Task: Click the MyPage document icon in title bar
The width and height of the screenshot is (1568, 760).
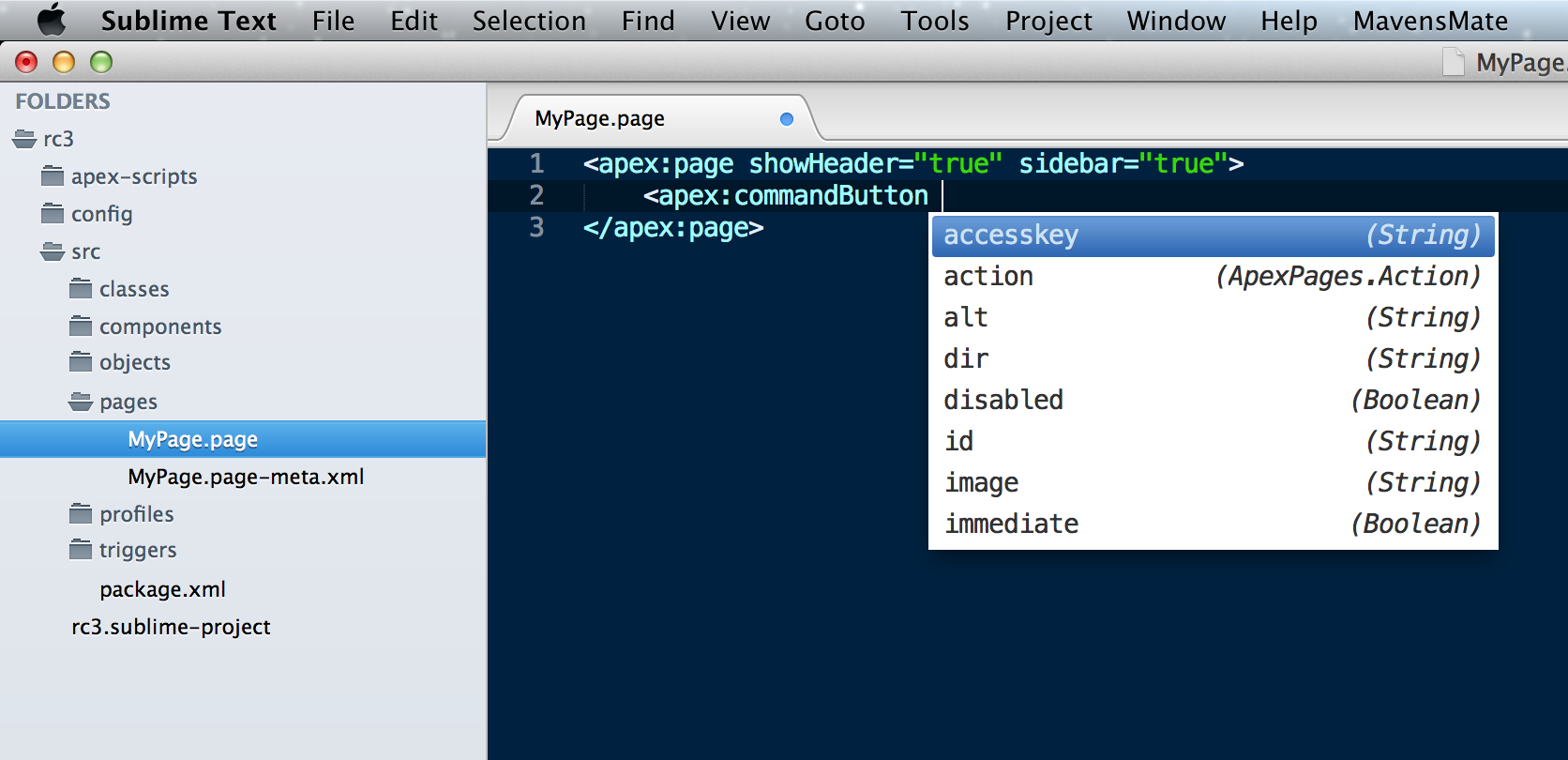Action: point(1453,62)
